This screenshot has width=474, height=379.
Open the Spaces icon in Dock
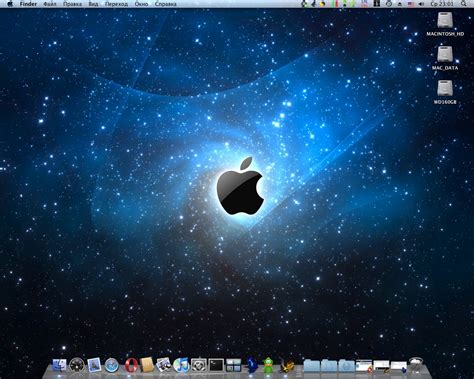[233, 366]
